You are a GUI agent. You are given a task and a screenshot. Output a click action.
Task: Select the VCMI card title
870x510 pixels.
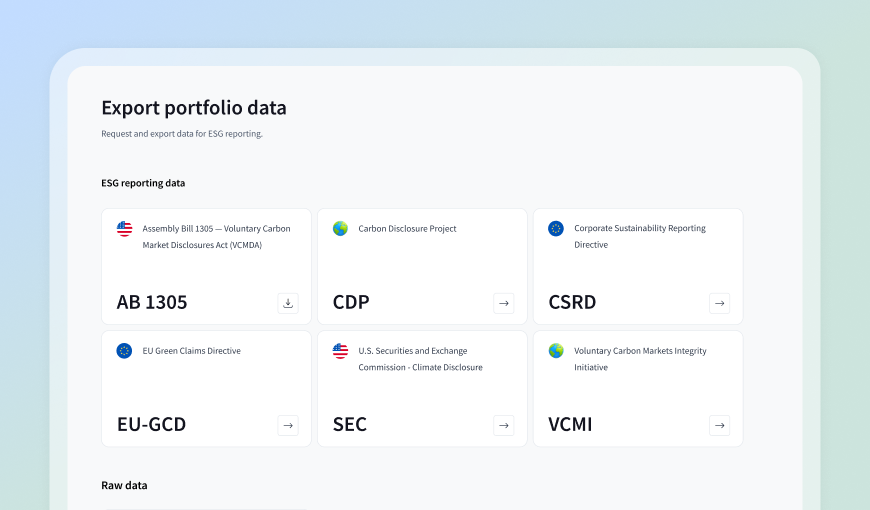[x=570, y=425]
